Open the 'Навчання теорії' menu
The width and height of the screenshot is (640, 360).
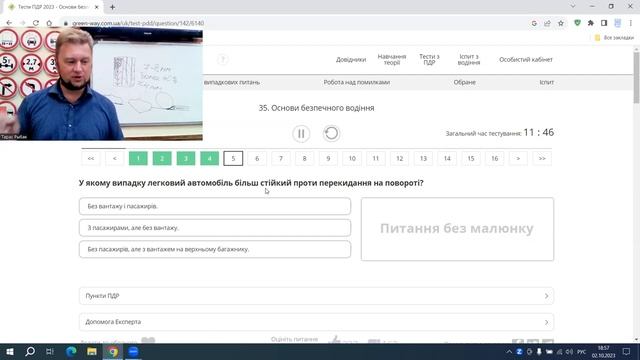[391, 60]
